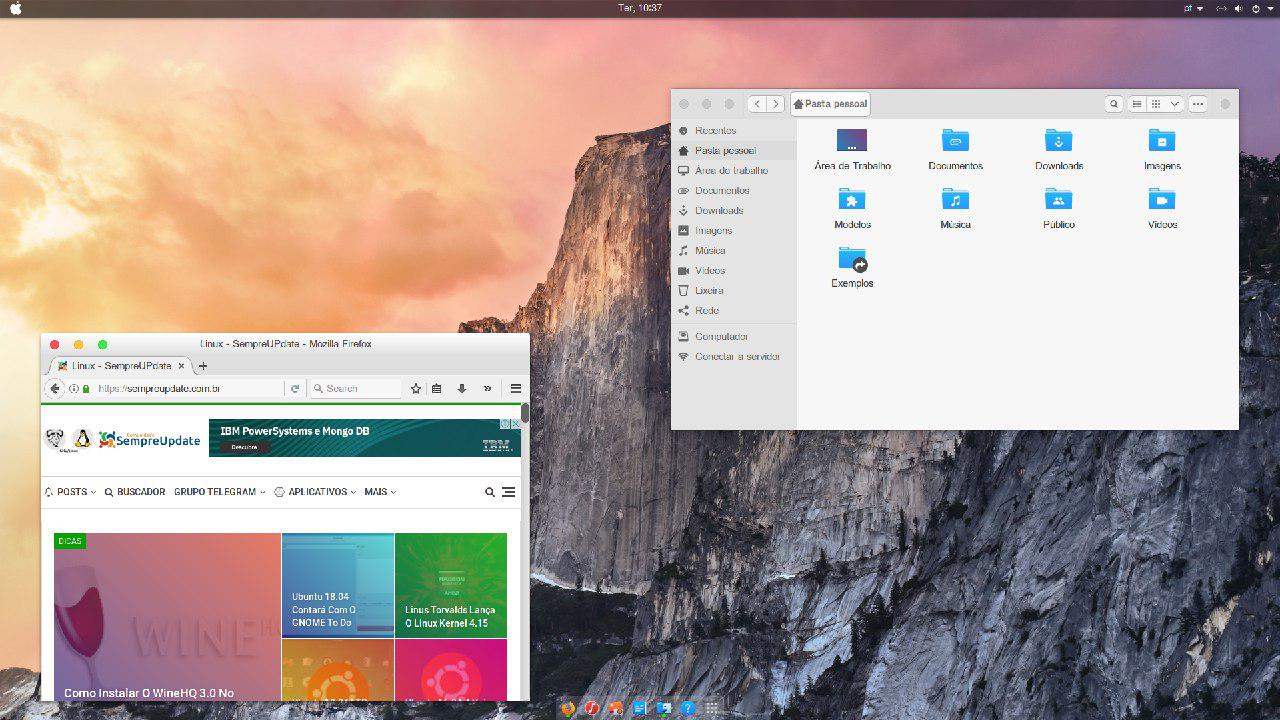
Task: Open the clock in the top panel
Action: point(641,8)
